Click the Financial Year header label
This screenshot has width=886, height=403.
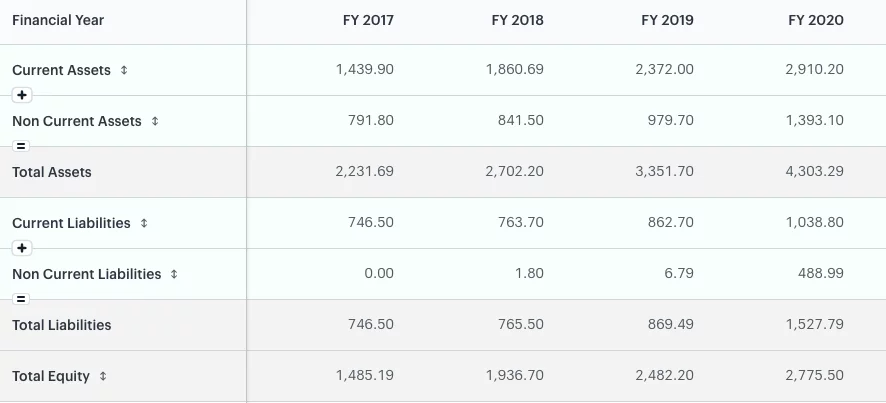[x=58, y=20]
